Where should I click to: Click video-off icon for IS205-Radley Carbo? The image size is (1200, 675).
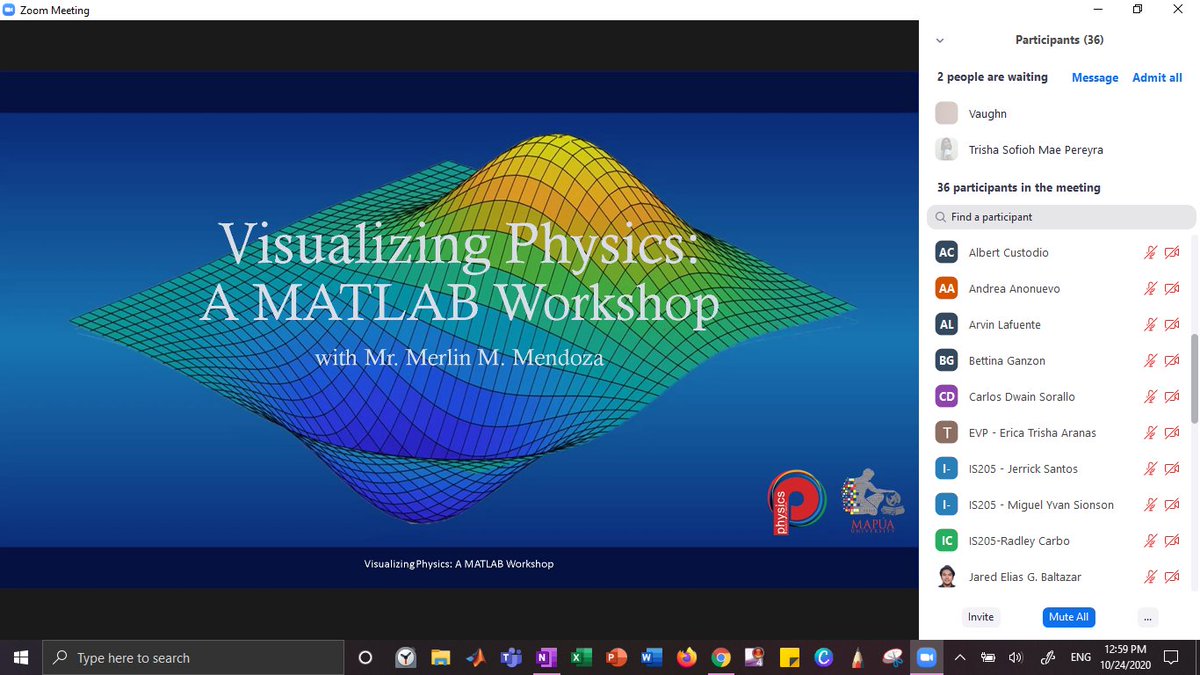1172,541
